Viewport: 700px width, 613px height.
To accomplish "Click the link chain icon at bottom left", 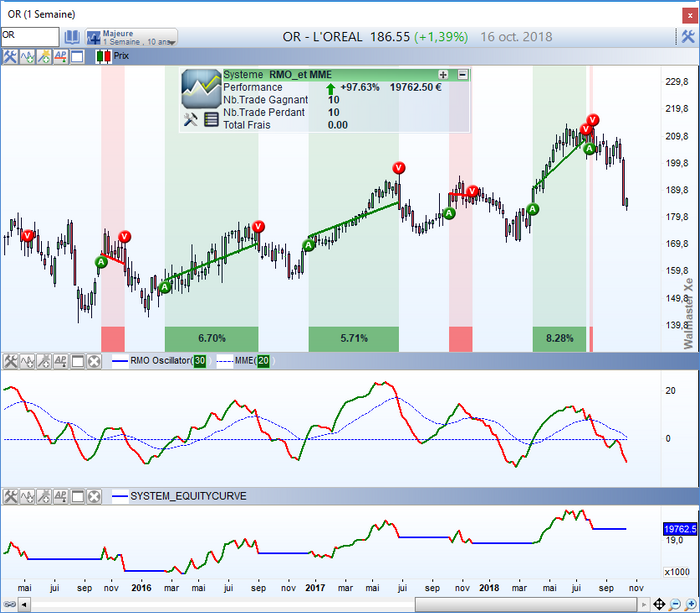I will click(9, 605).
